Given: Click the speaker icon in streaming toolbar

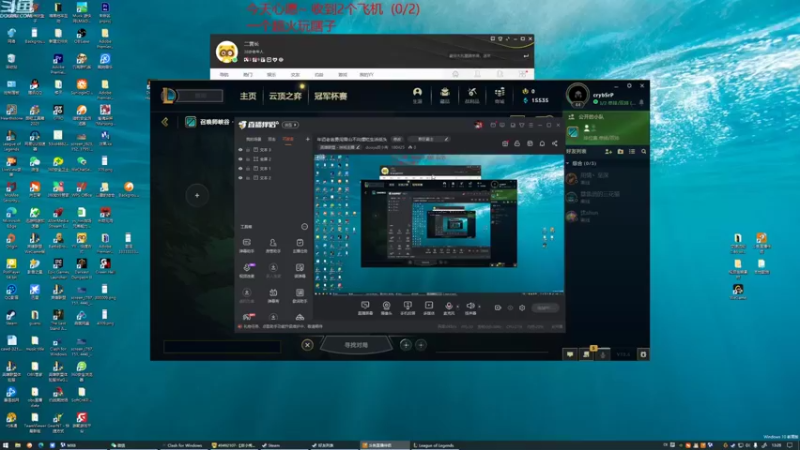Looking at the screenshot, I should click(x=470, y=307).
